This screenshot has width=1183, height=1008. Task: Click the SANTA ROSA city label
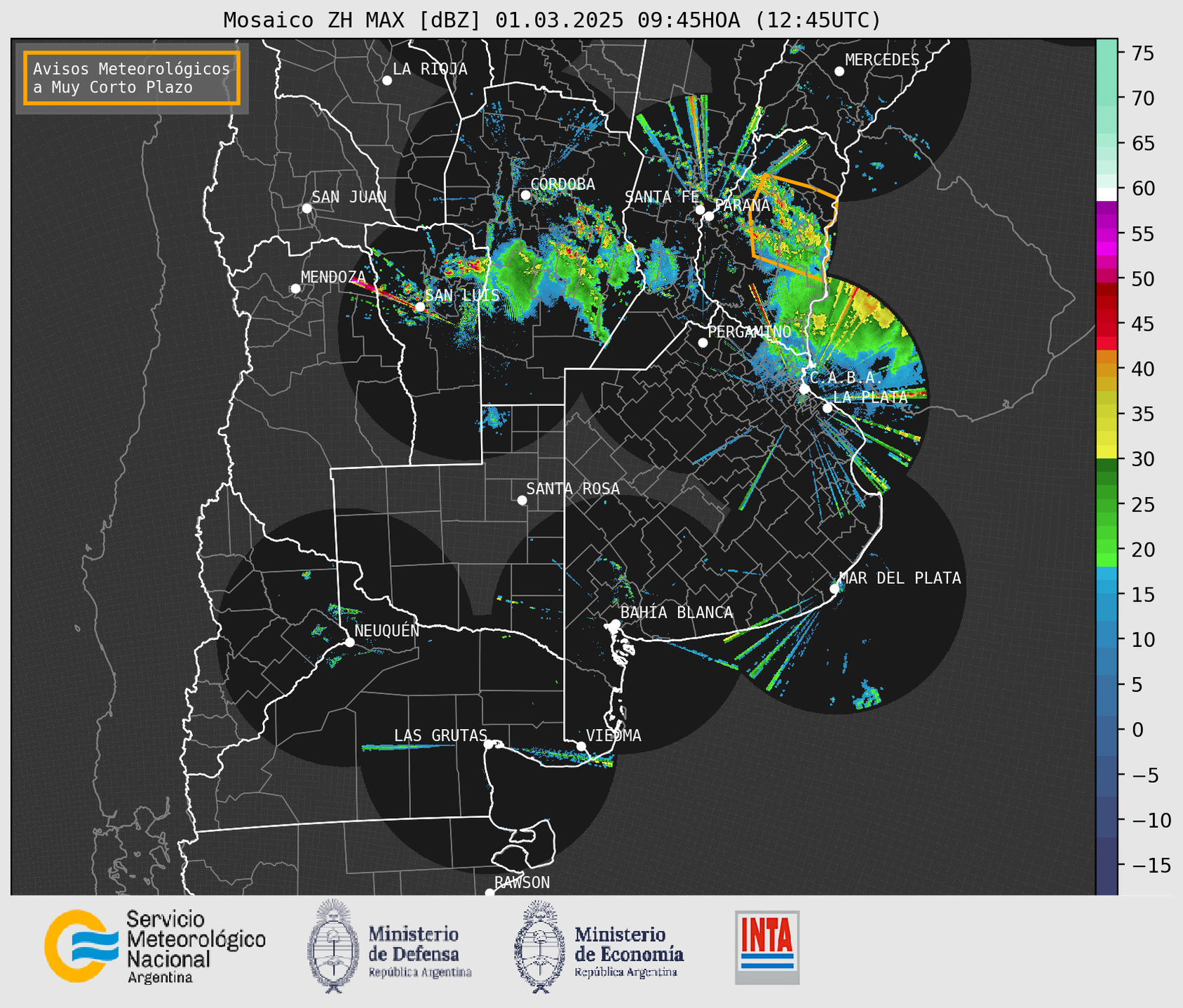tap(573, 489)
